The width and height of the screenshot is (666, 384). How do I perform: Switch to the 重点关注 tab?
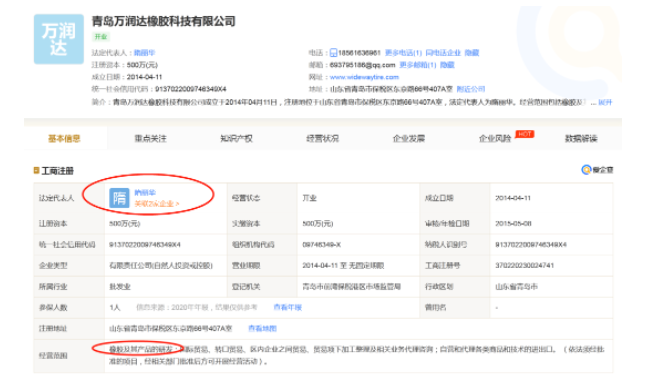150,138
